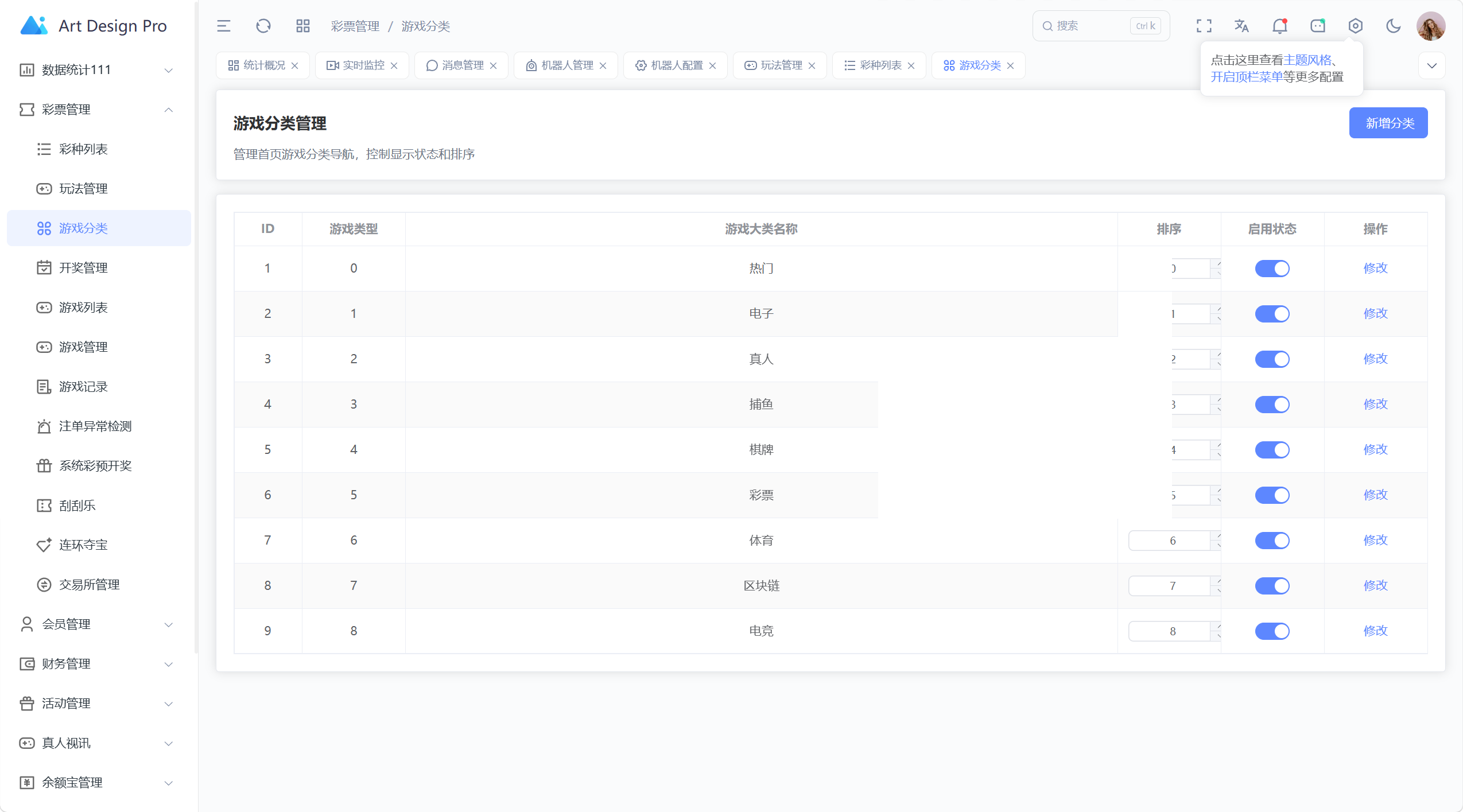Disable the 体育 category switch
Screen dimensions: 1463x812
click(x=1272, y=540)
